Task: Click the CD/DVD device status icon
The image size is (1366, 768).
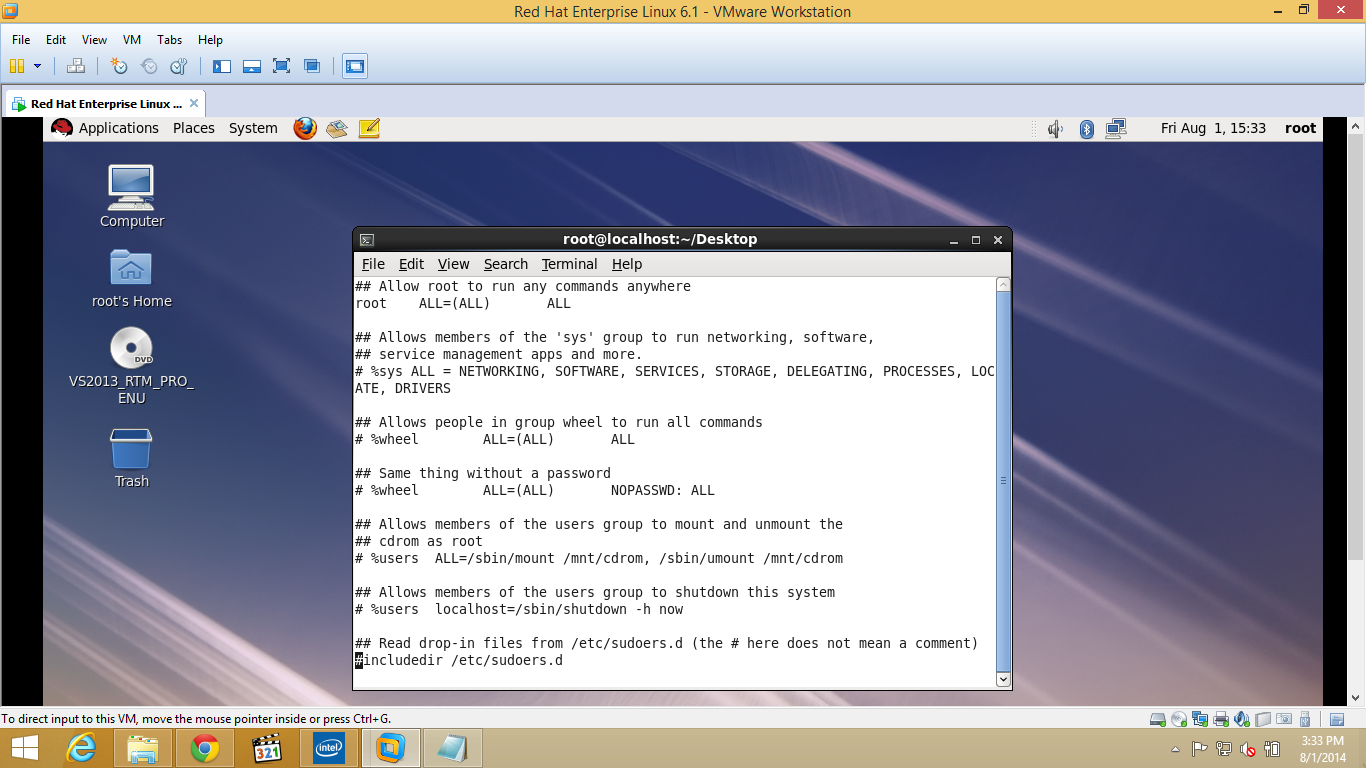Action: (x=1178, y=719)
